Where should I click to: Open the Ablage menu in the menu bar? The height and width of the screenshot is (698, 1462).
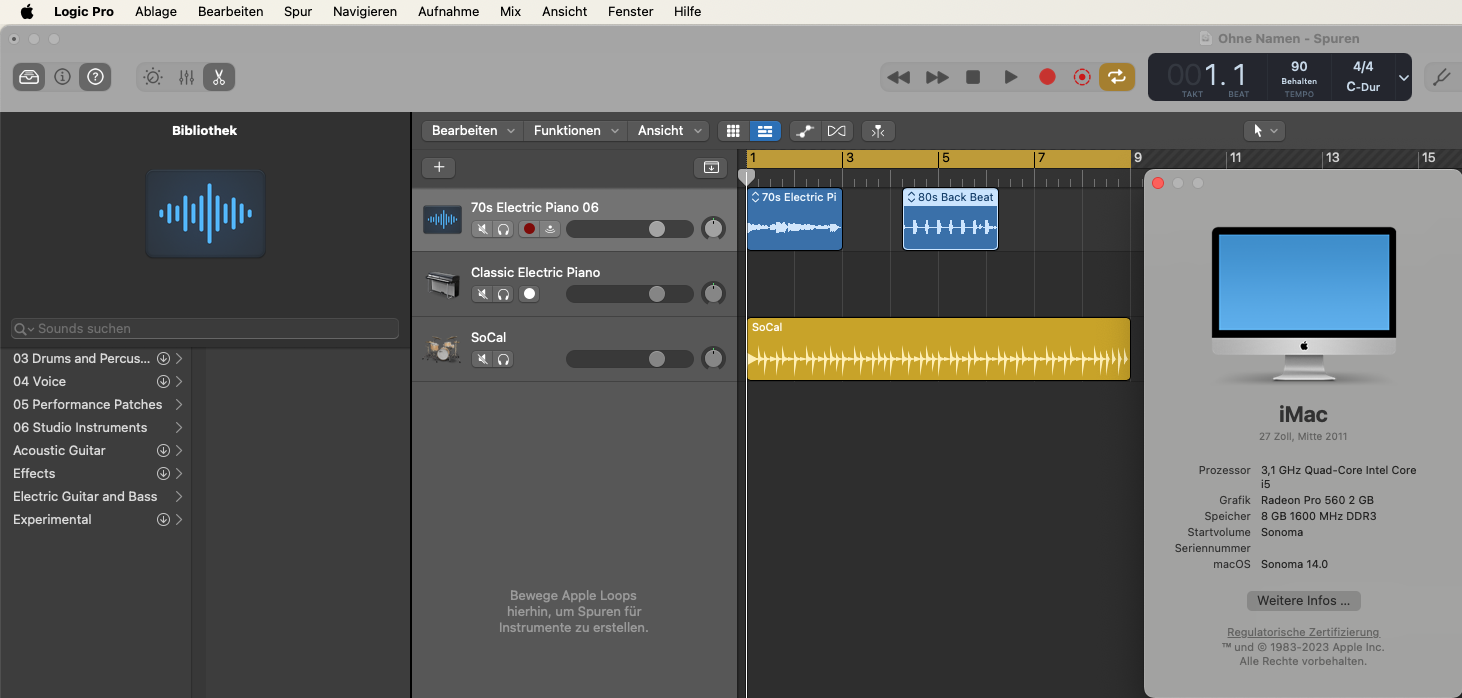click(x=156, y=12)
